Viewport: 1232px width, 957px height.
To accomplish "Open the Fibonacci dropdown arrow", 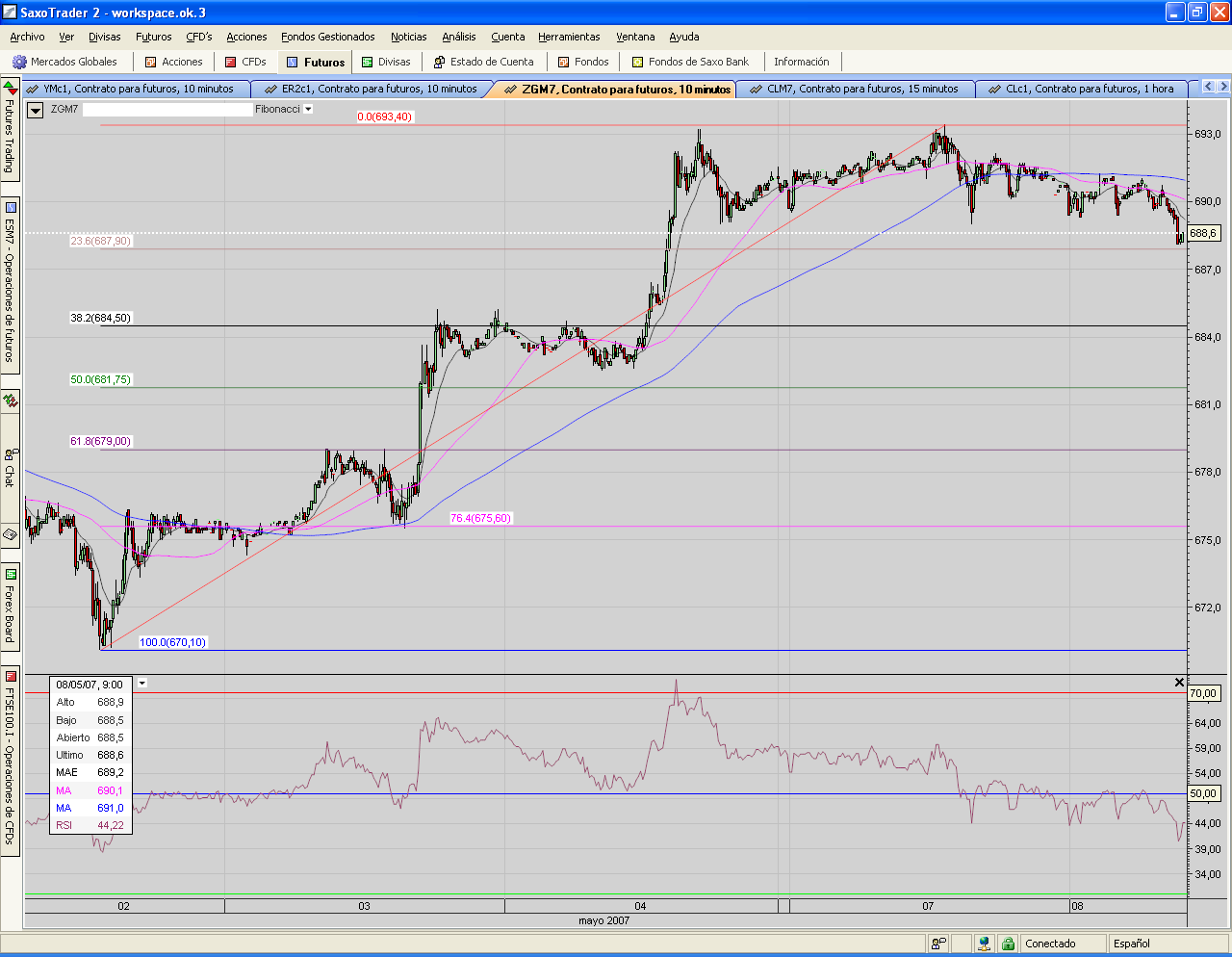I will click(x=308, y=110).
